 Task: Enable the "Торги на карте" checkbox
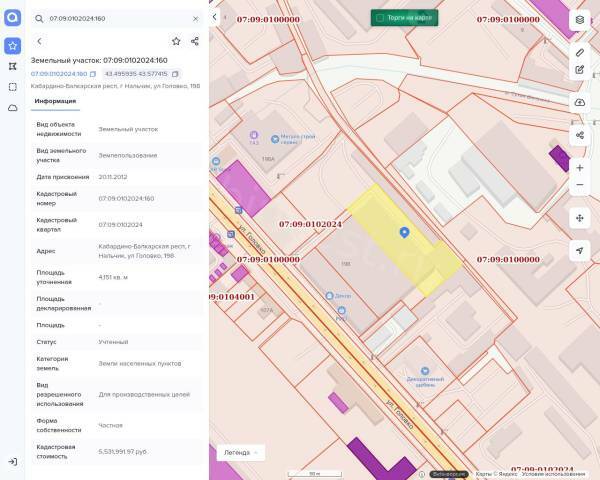(379, 17)
